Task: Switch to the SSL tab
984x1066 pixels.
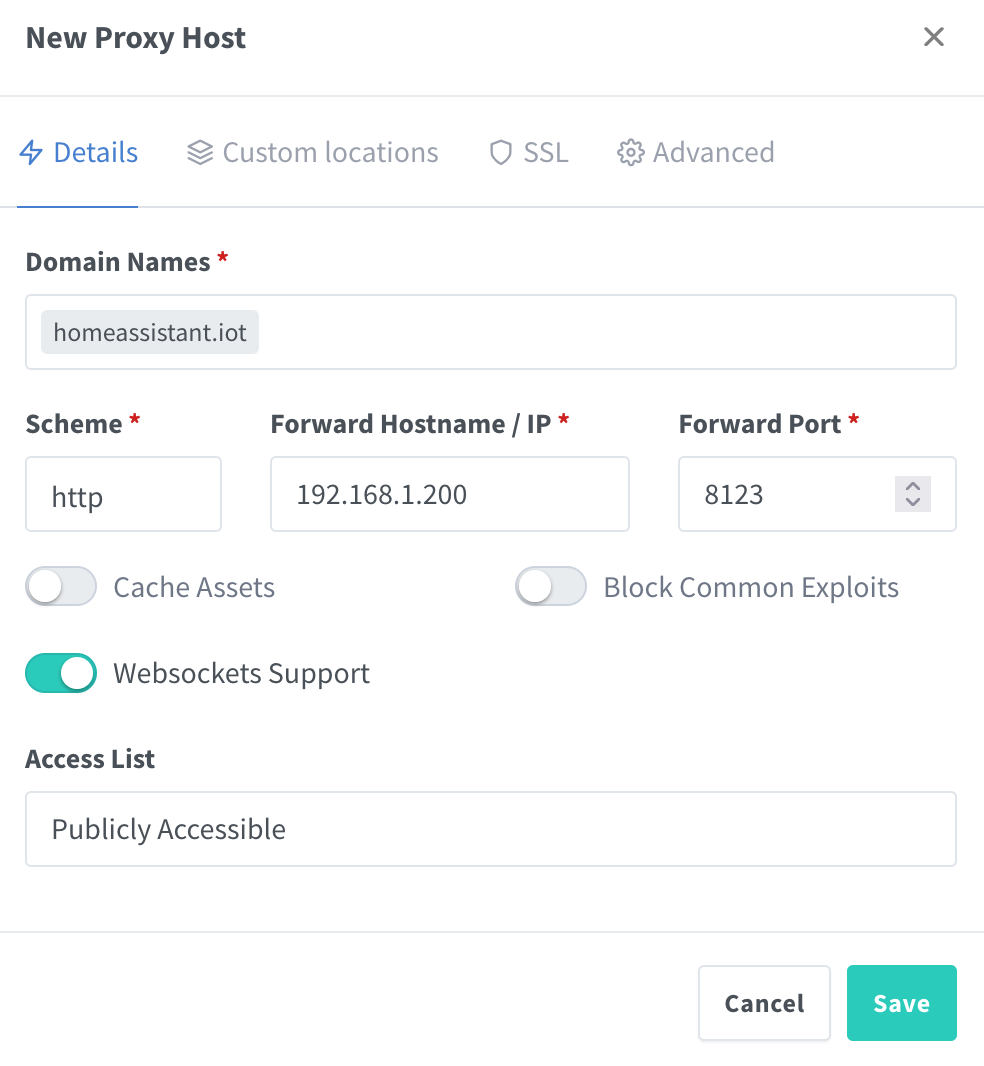Action: (544, 152)
